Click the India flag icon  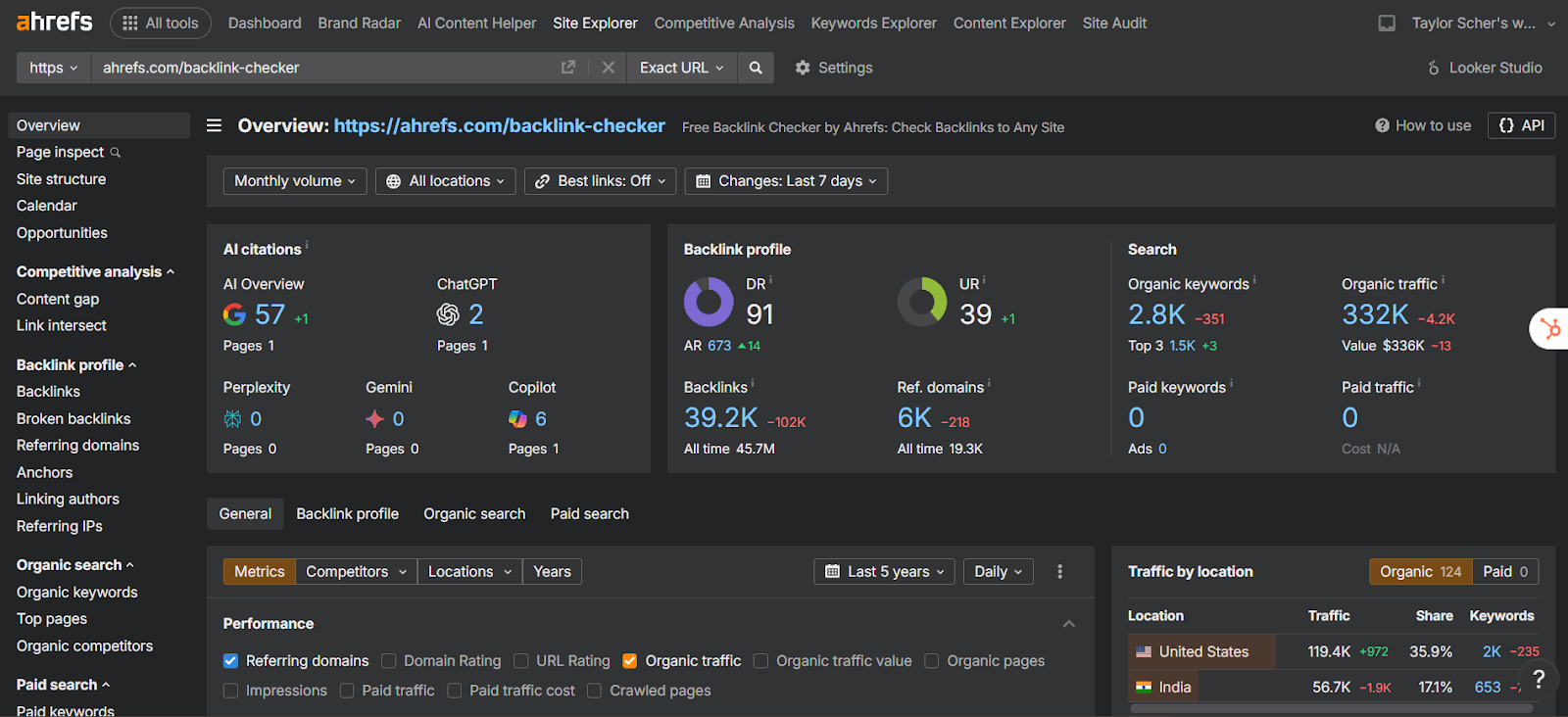point(1144,687)
